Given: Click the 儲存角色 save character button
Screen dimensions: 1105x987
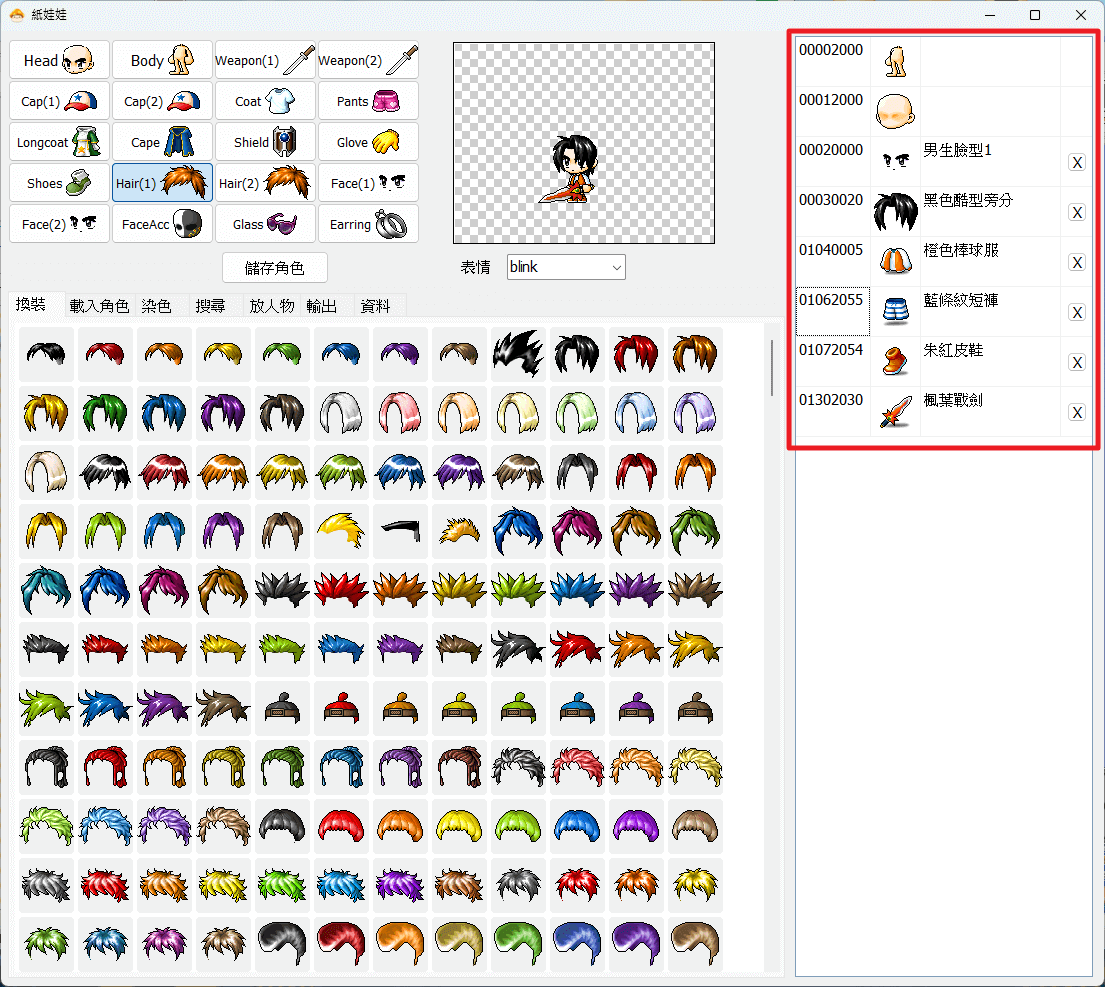Looking at the screenshot, I should (x=275, y=268).
